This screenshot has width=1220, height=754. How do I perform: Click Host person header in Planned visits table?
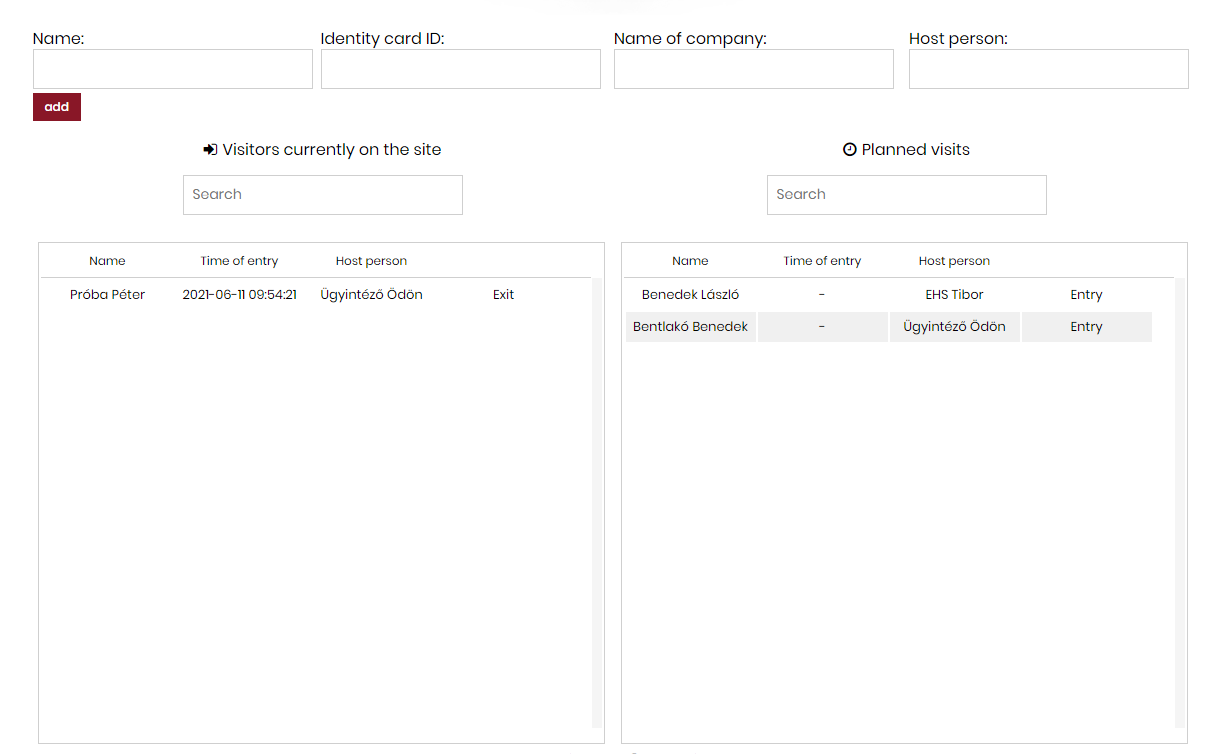[x=954, y=261]
